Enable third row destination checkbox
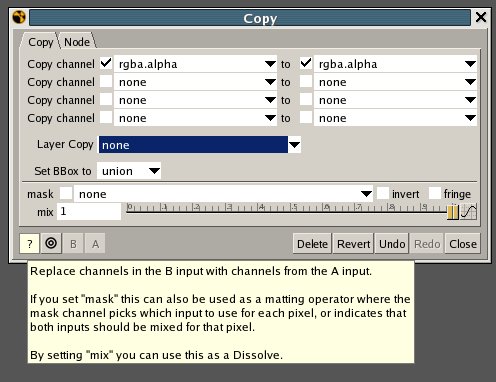 click(x=306, y=99)
